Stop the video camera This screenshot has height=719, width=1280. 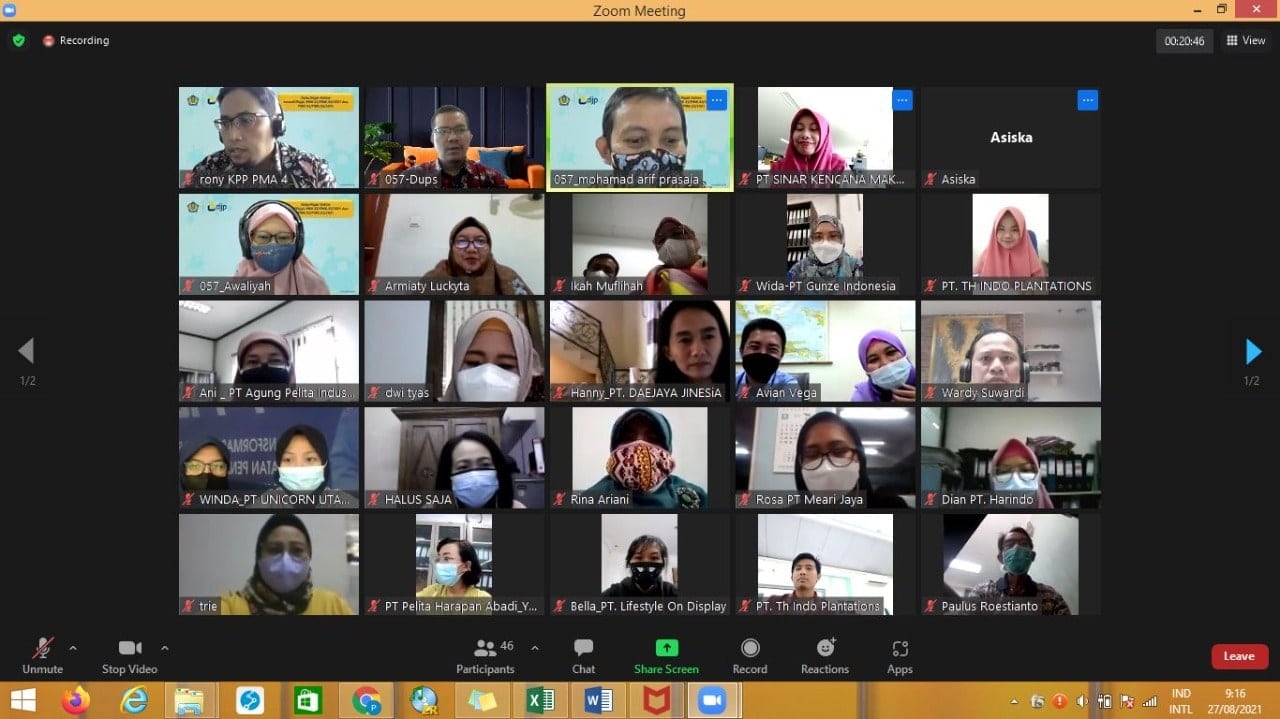pos(129,655)
